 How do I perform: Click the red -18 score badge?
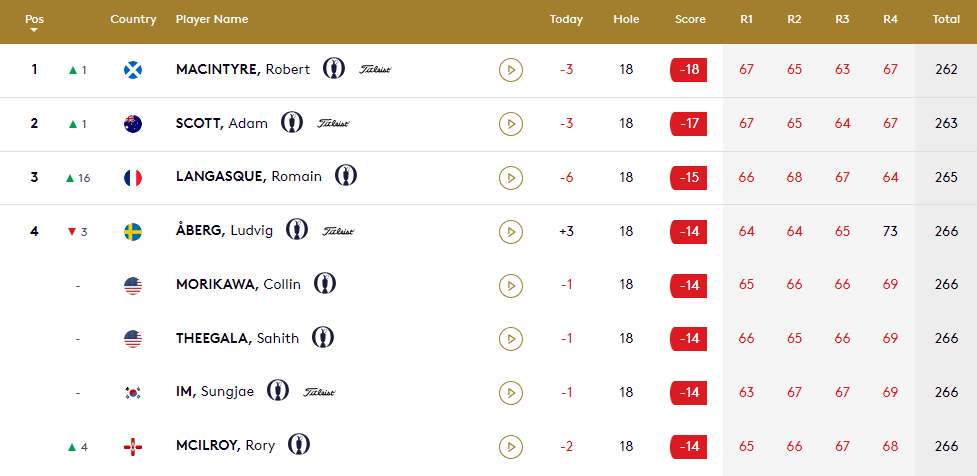pos(689,70)
